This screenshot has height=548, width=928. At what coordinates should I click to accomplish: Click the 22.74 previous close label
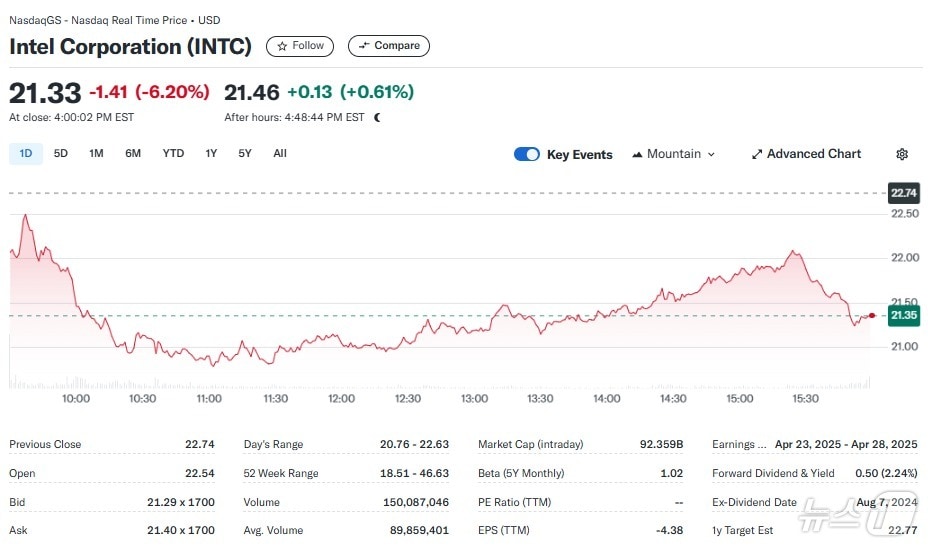[x=904, y=193]
